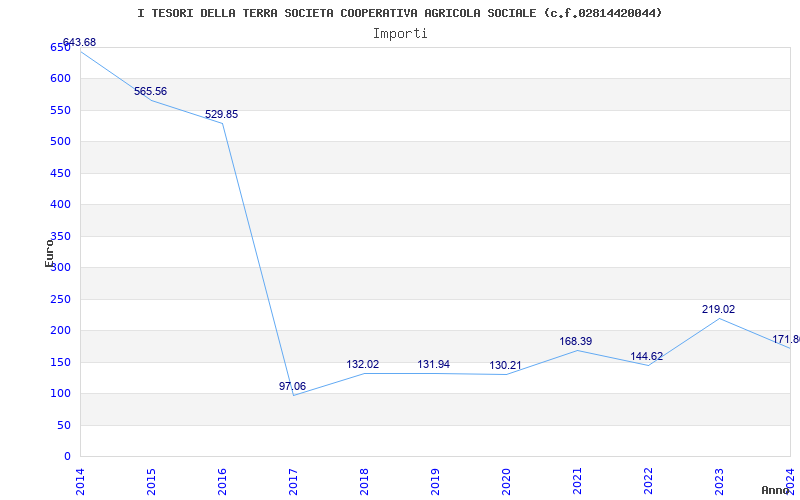Click the chart title I TESORI DELLA TERRA

399,13
